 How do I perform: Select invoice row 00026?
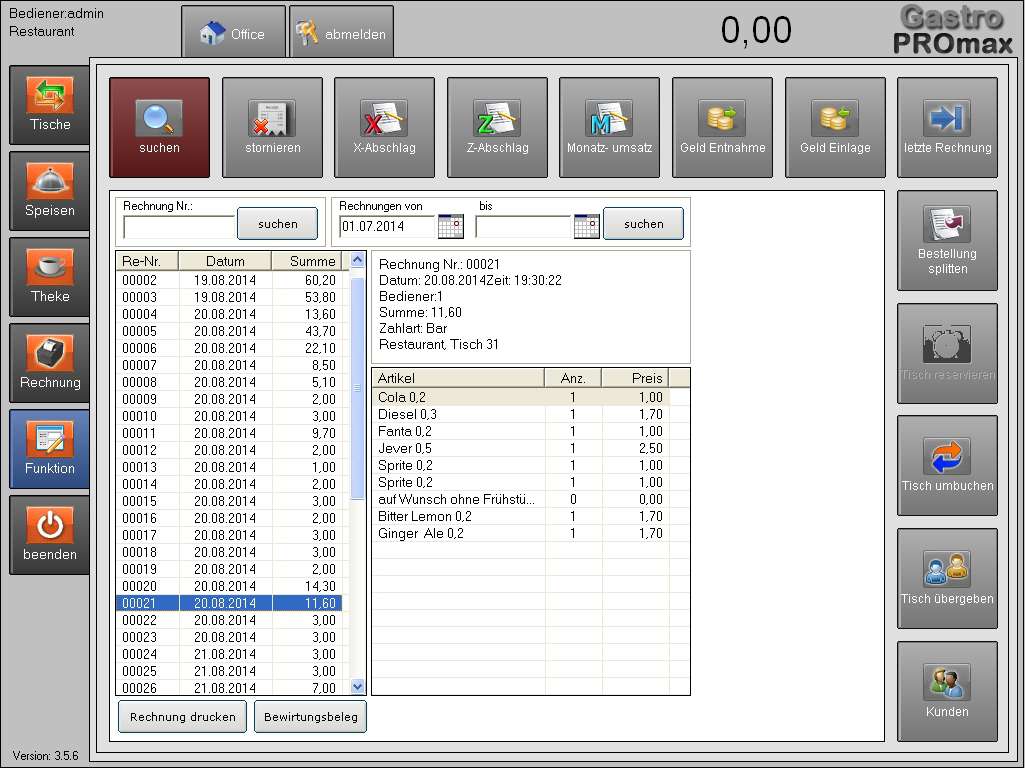(229, 688)
